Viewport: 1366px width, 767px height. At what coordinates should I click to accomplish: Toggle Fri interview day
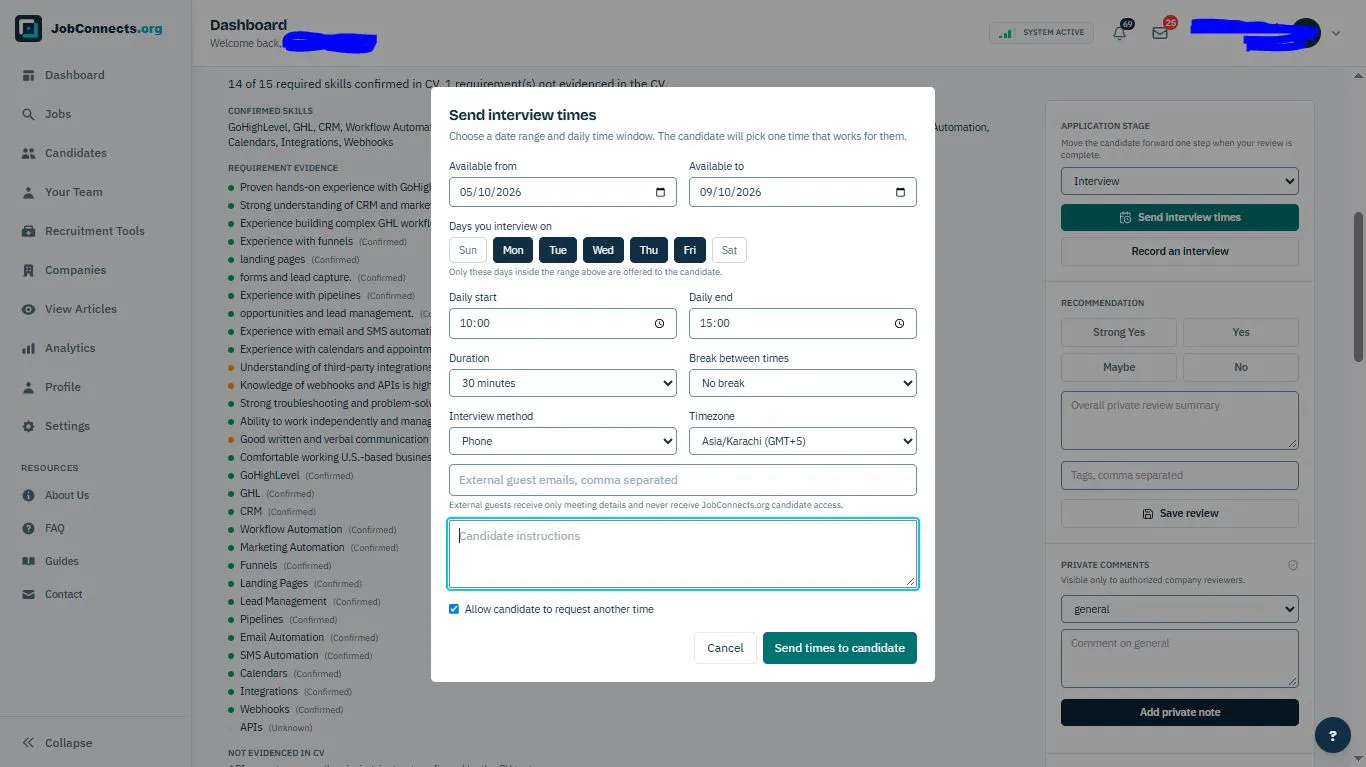click(690, 250)
